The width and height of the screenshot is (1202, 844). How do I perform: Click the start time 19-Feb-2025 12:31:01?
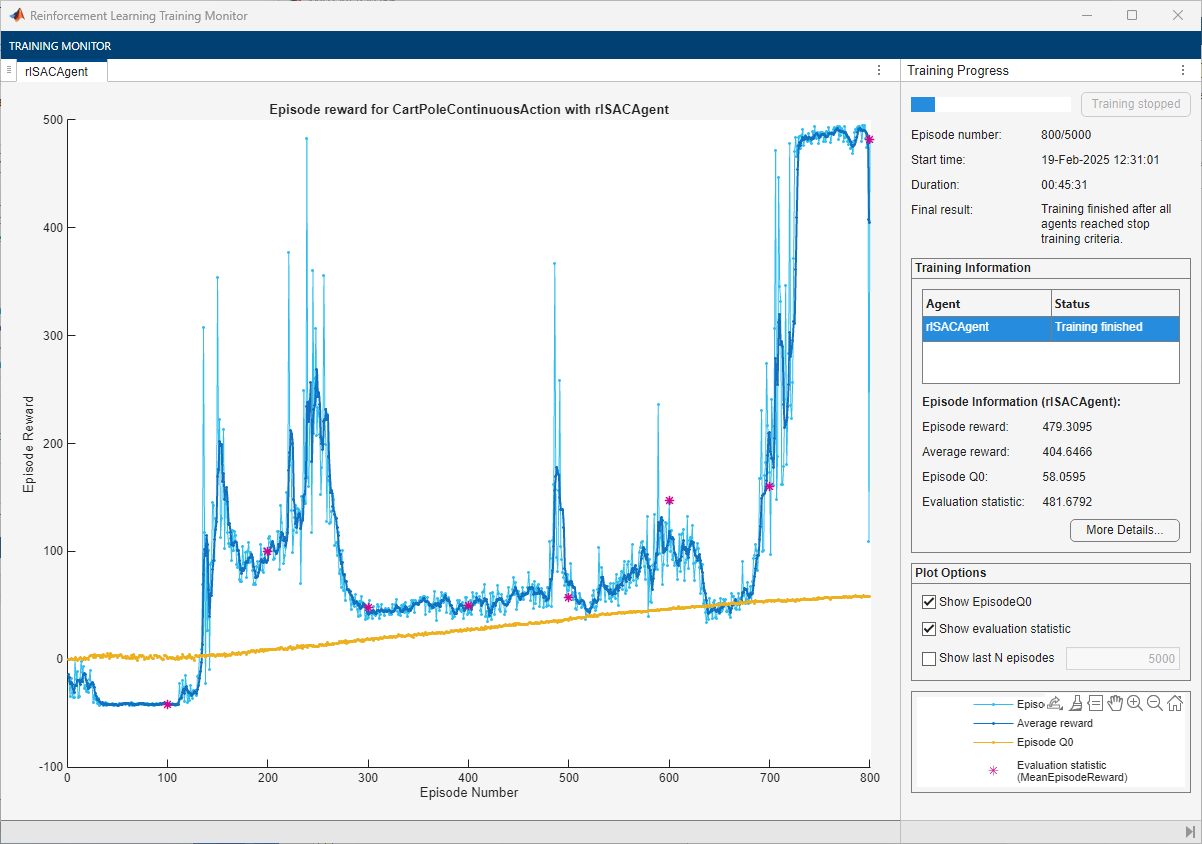(x=1100, y=160)
